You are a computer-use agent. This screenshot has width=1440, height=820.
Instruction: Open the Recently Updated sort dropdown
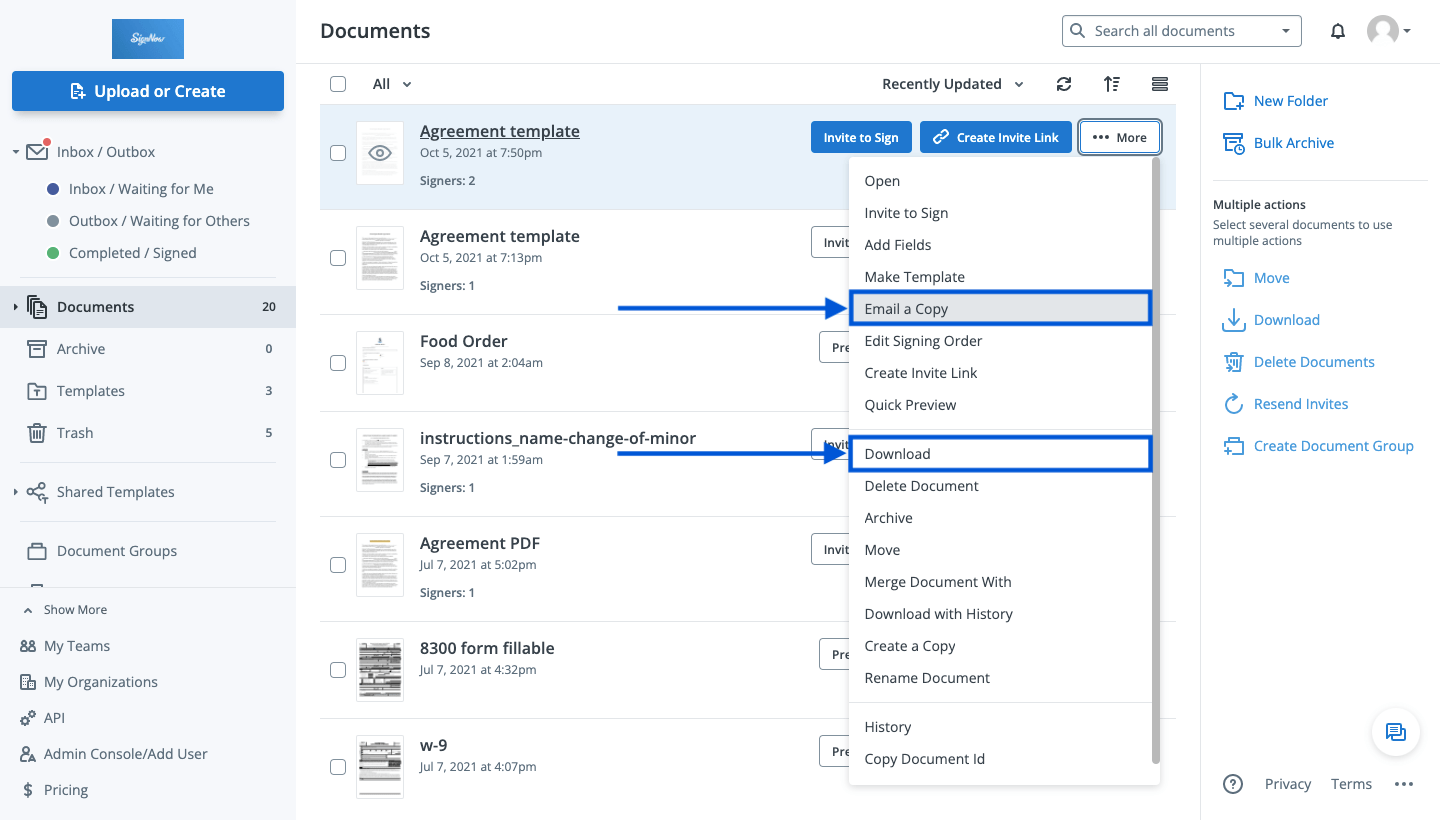[x=951, y=84]
